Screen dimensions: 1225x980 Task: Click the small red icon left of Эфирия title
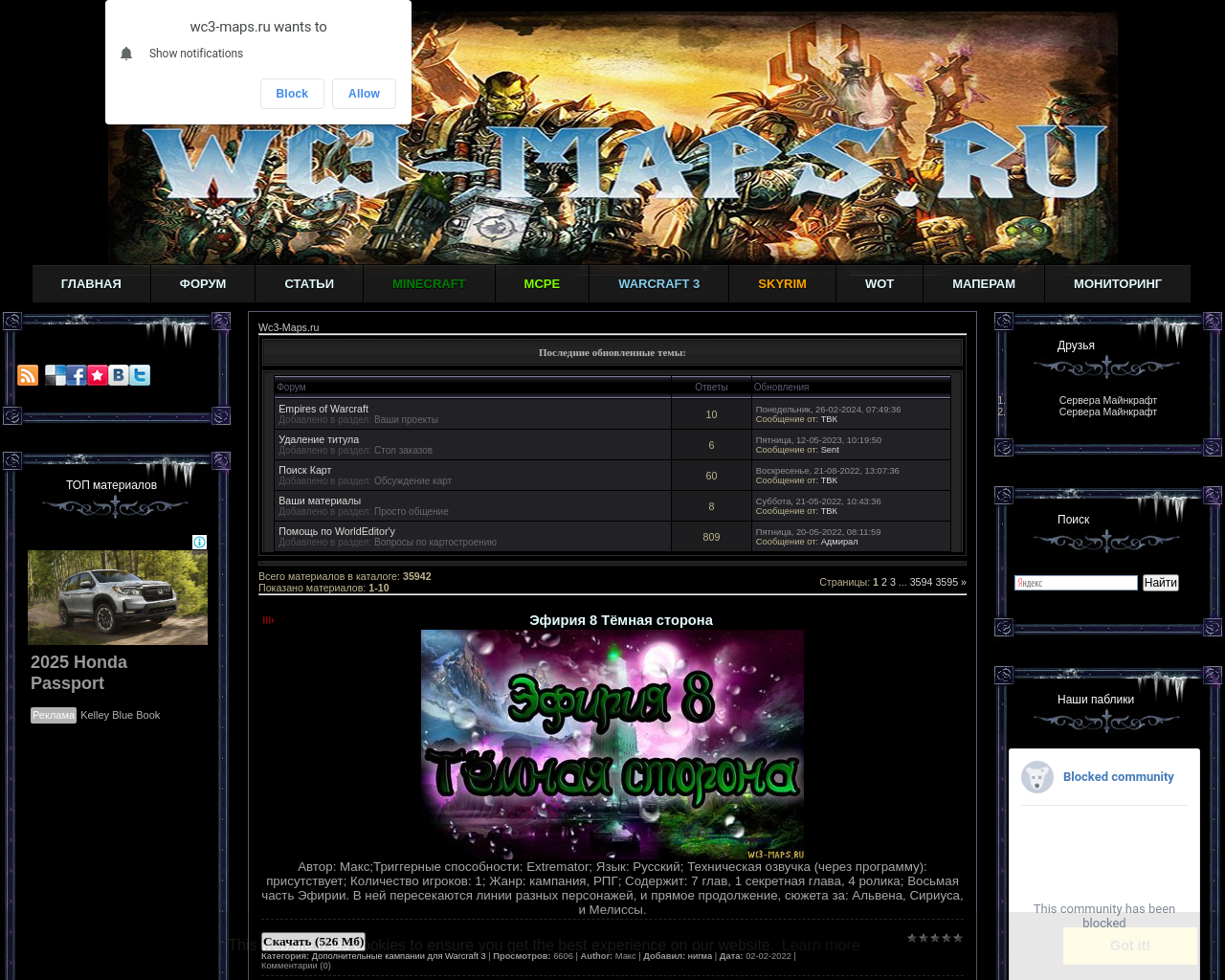click(x=268, y=620)
